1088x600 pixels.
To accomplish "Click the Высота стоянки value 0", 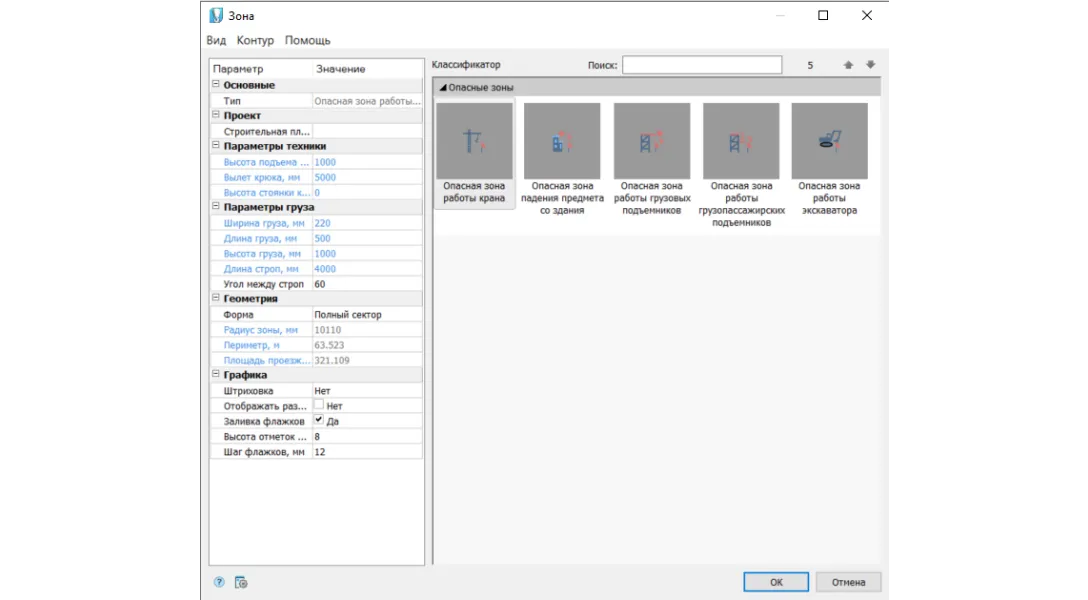I will [367, 192].
